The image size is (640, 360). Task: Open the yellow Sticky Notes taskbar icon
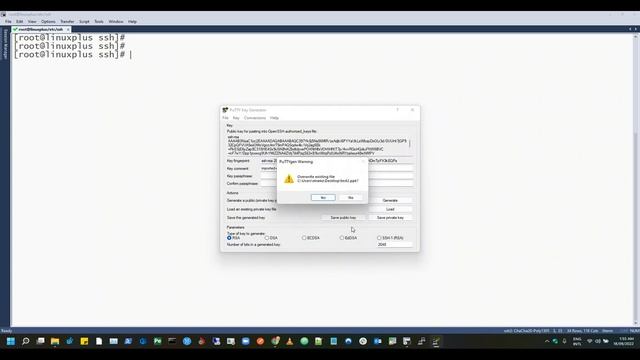click(84, 341)
